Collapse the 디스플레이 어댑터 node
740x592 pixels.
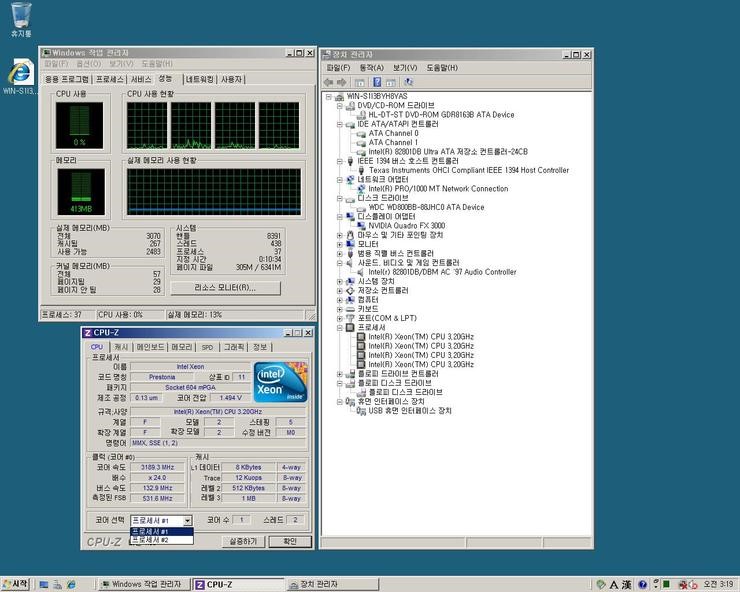click(339, 216)
